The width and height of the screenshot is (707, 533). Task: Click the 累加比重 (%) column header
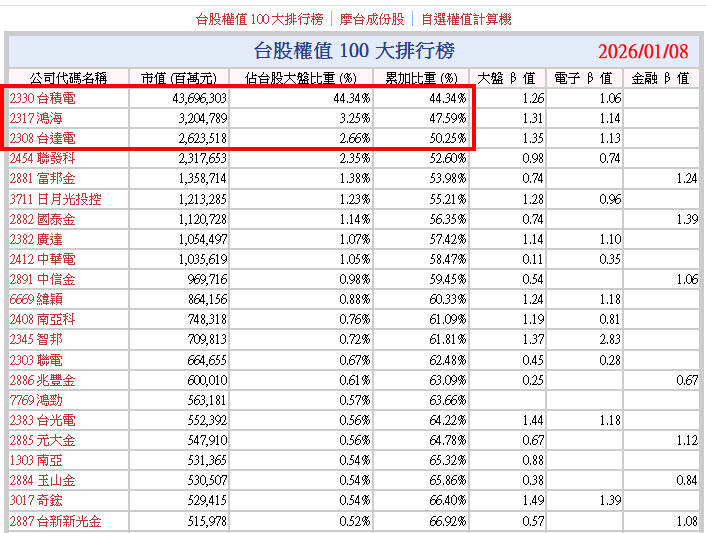[x=421, y=78]
